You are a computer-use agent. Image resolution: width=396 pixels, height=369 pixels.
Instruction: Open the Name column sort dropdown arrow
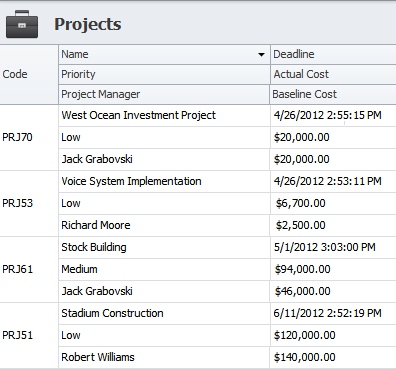(262, 55)
